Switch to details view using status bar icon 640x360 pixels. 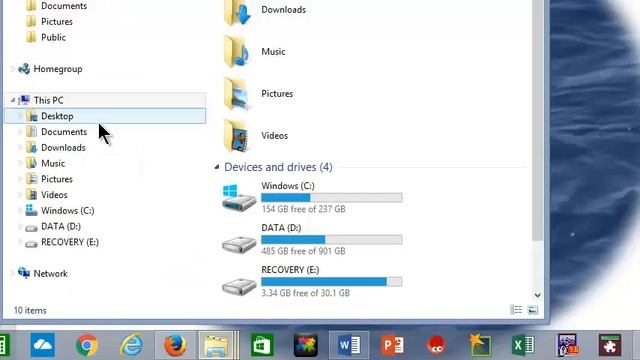[516, 310]
